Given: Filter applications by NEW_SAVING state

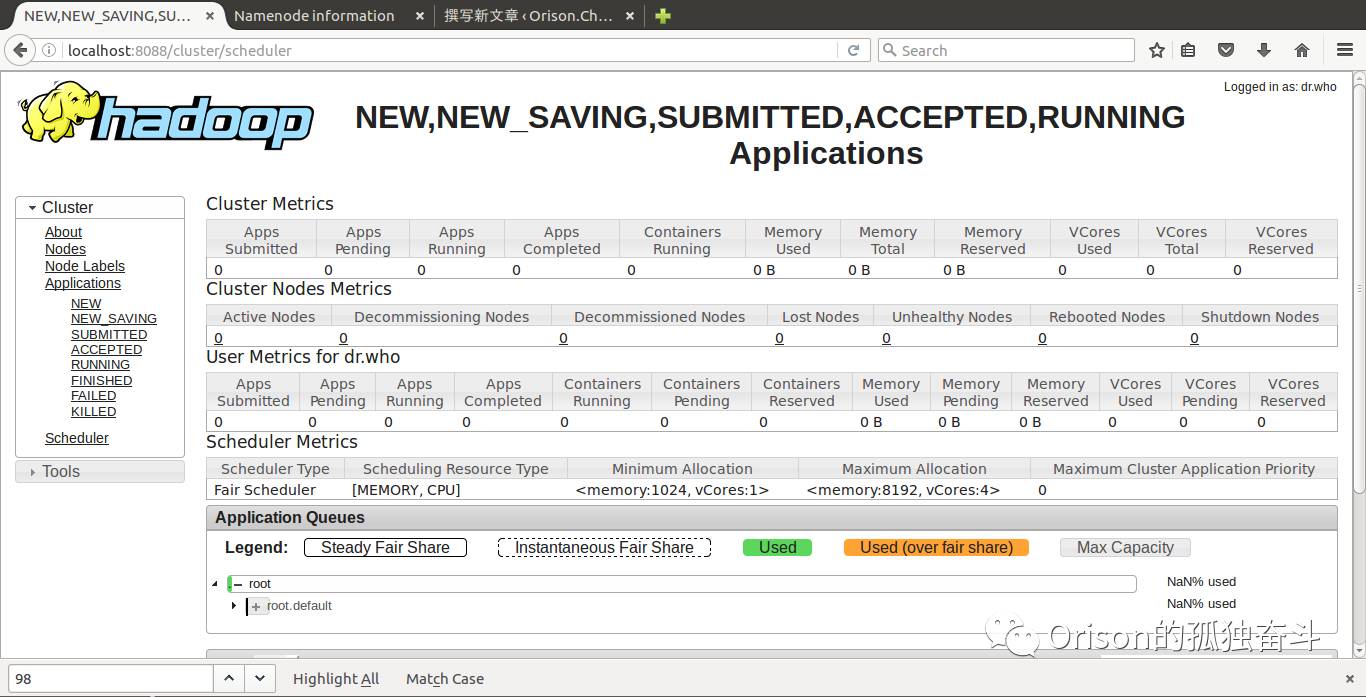Looking at the screenshot, I should (114, 319).
